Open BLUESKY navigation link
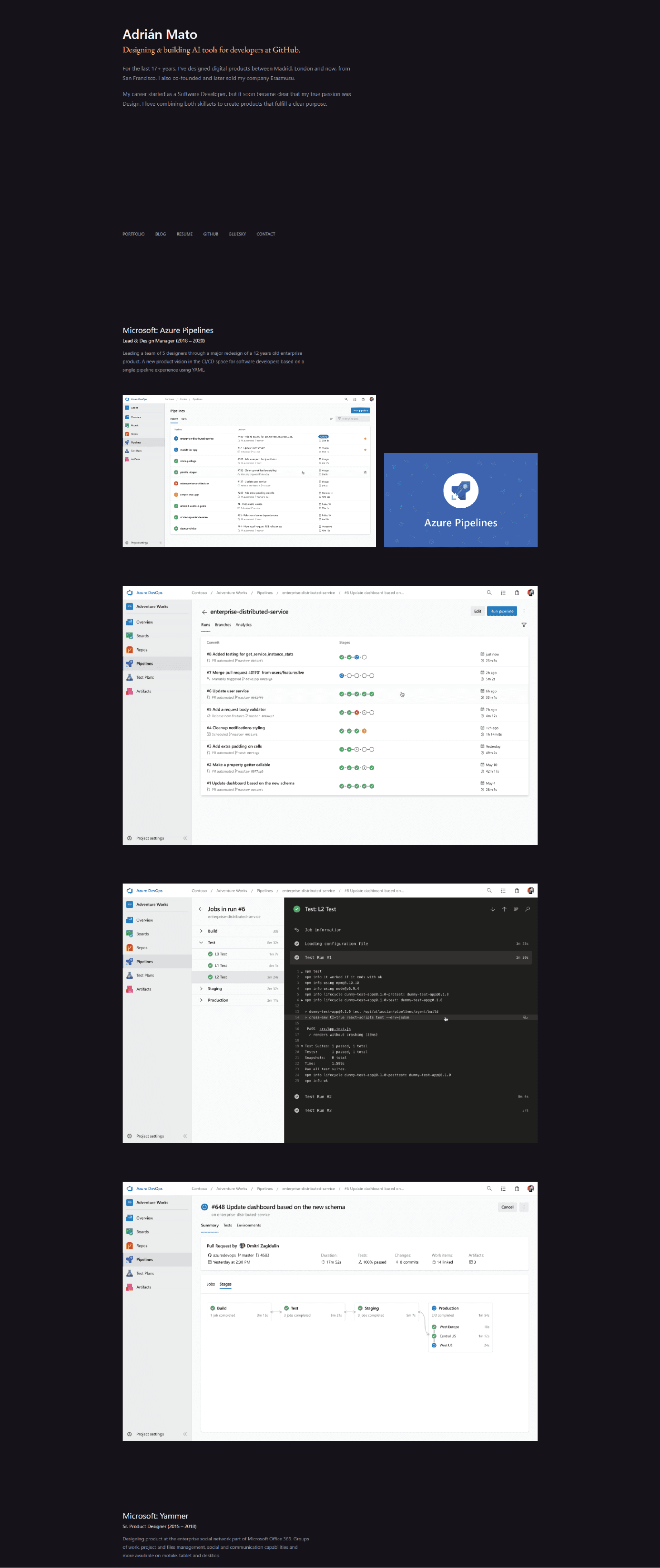Screen dimensions: 660x1568 [237, 234]
